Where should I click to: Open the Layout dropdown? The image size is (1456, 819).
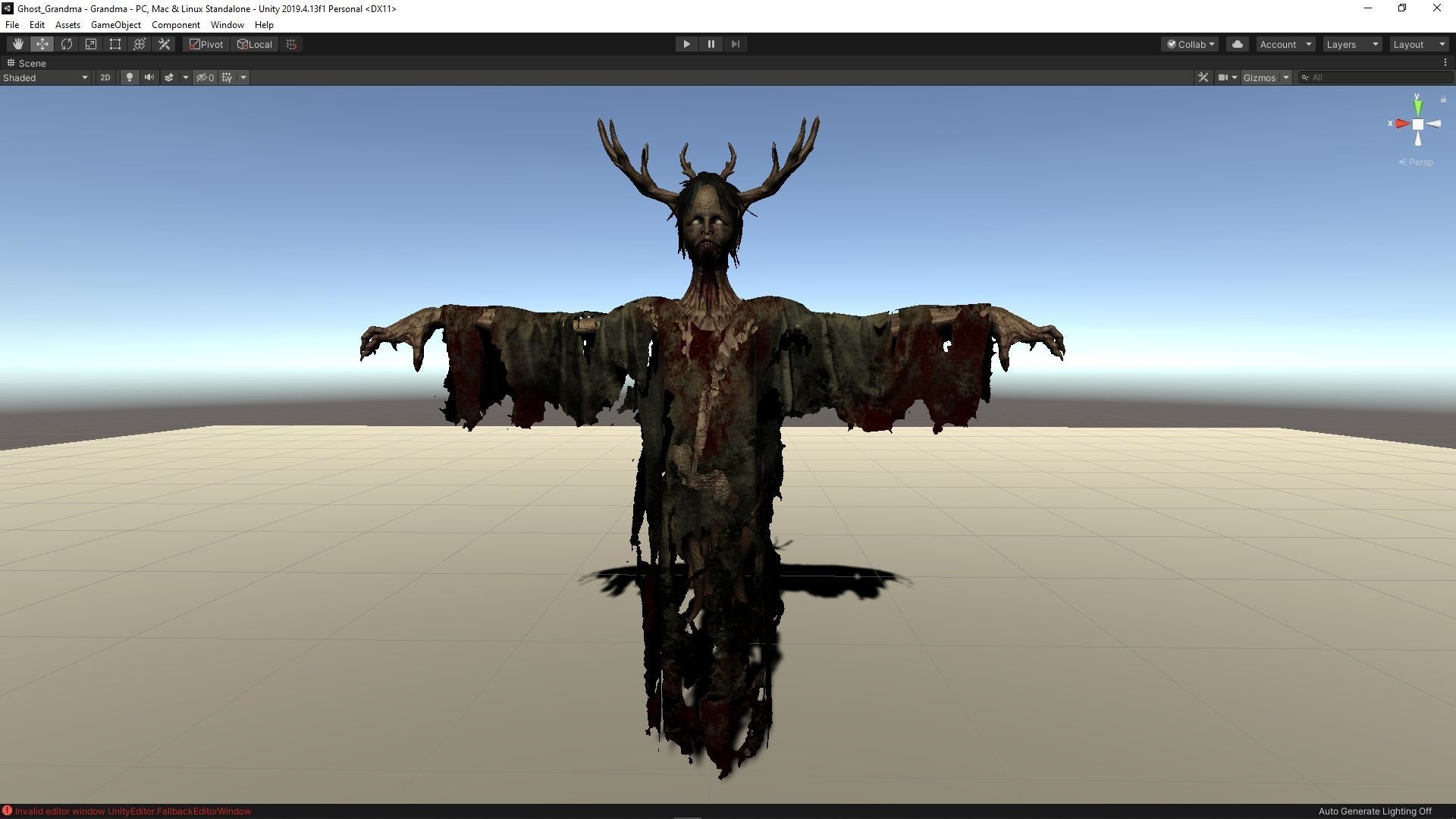1419,44
